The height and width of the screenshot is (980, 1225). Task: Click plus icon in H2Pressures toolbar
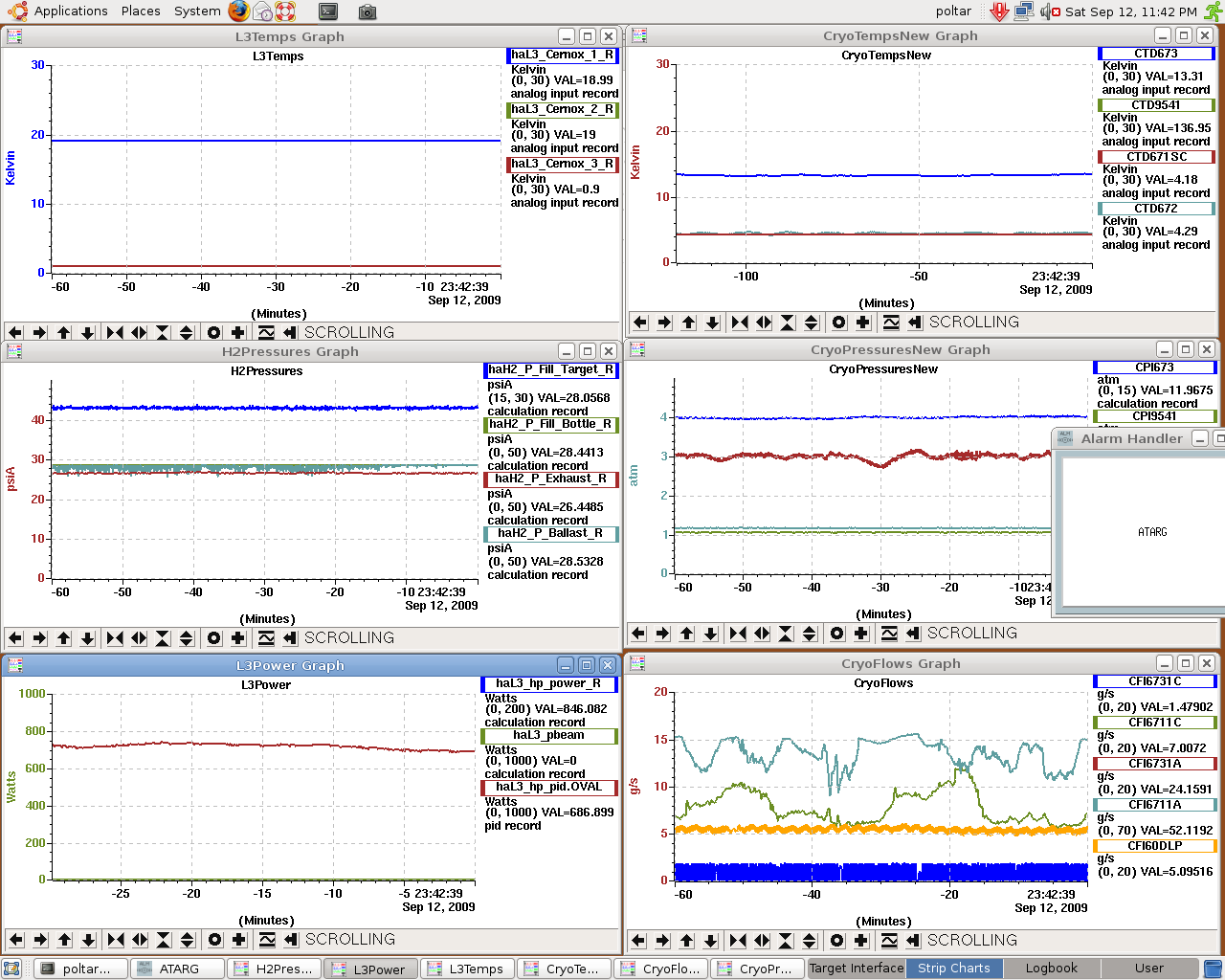click(x=238, y=637)
